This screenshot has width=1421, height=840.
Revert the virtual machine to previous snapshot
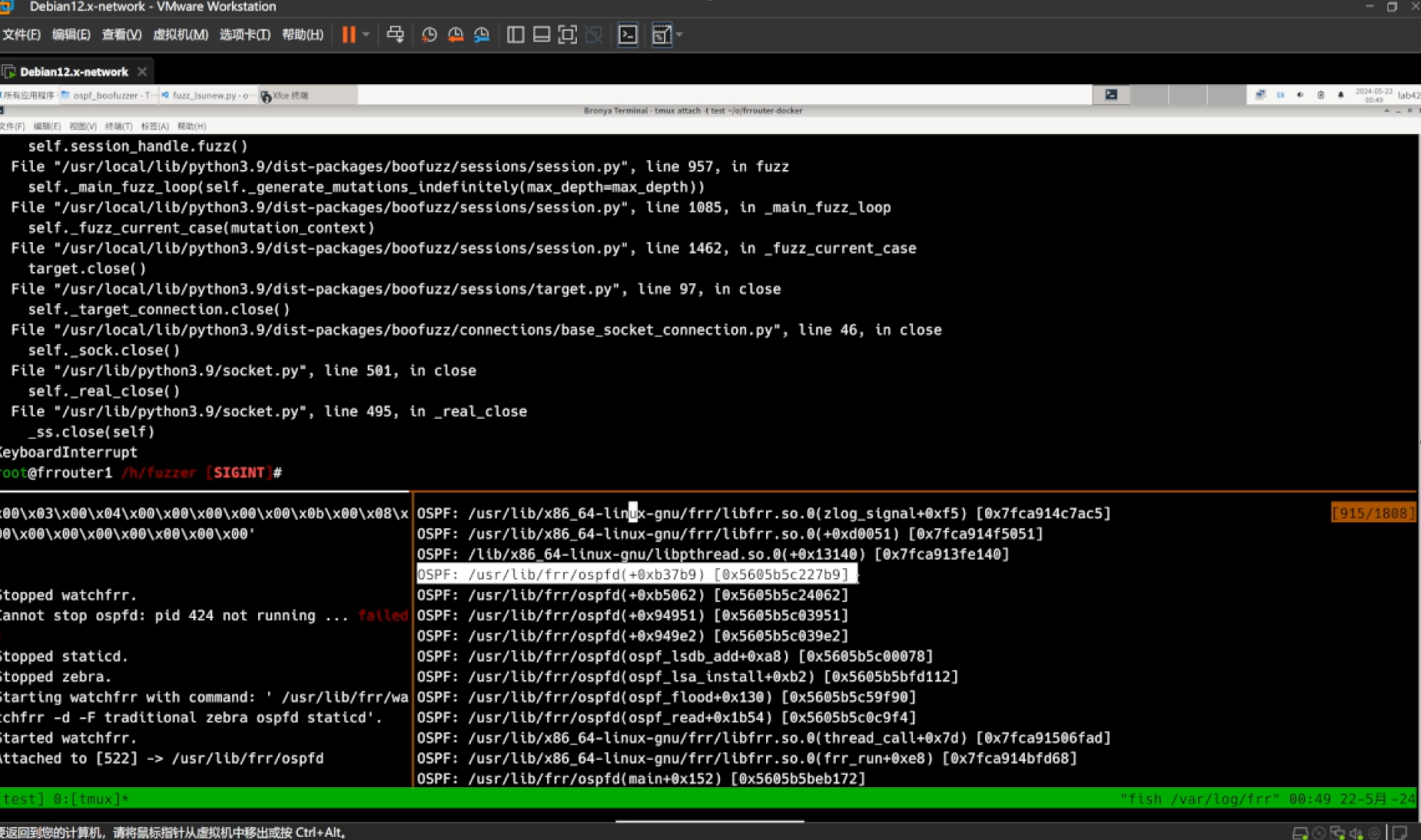point(455,34)
